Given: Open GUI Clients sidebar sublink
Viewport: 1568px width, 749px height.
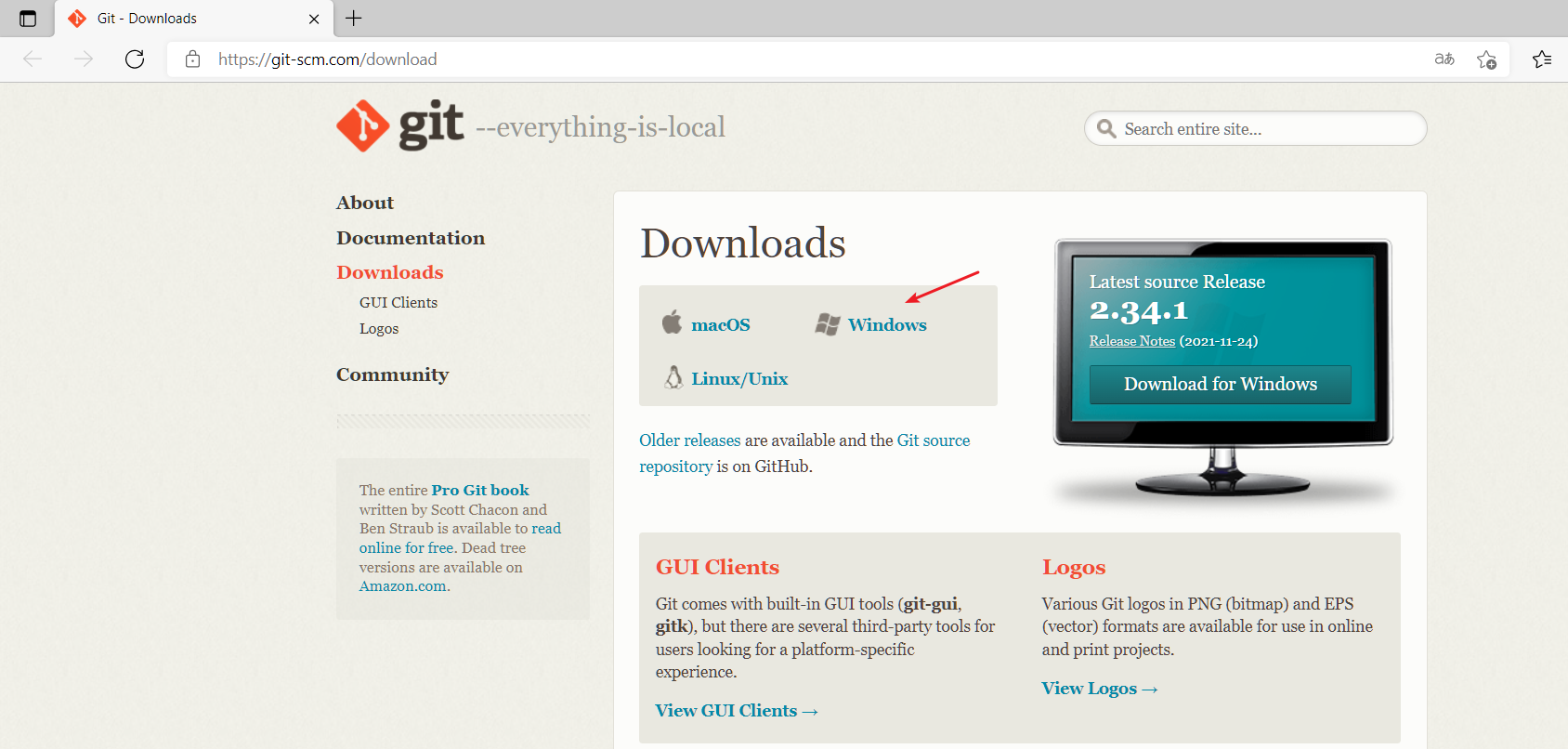Looking at the screenshot, I should click(399, 303).
